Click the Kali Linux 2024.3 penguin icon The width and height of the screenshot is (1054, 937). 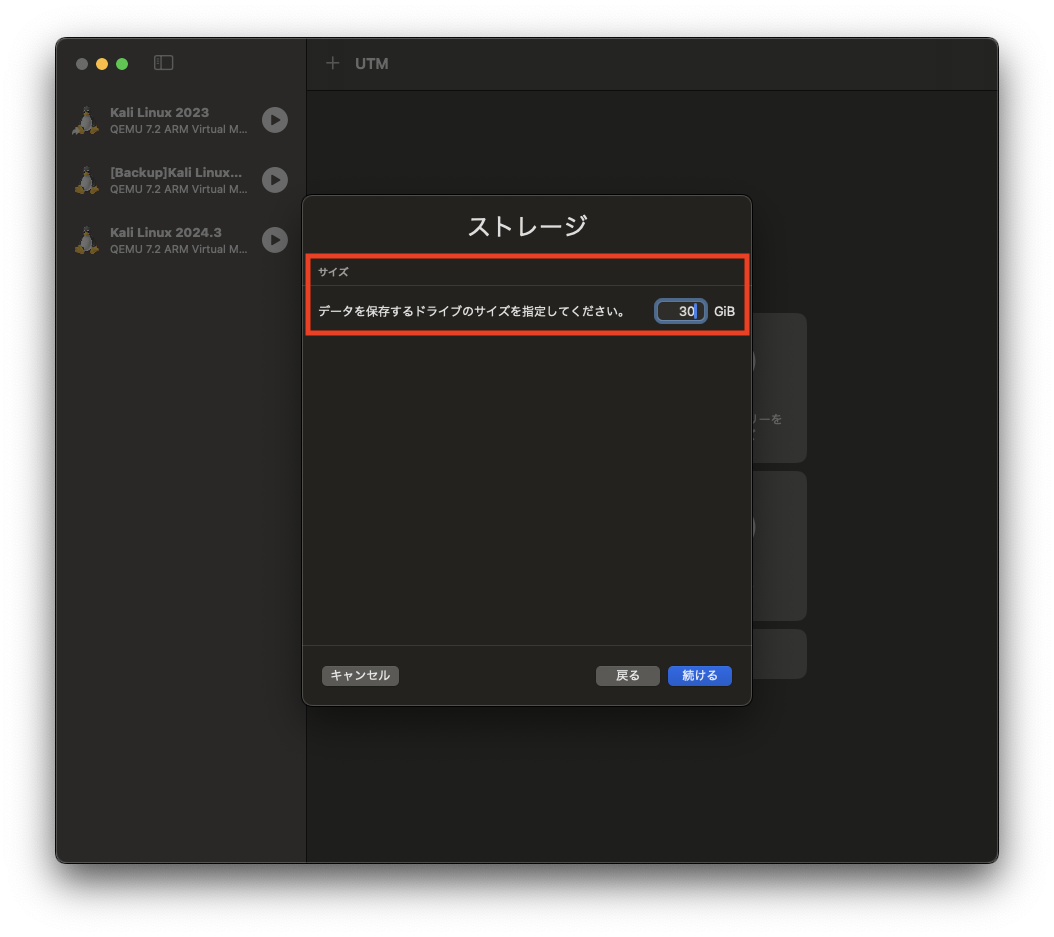point(85,240)
